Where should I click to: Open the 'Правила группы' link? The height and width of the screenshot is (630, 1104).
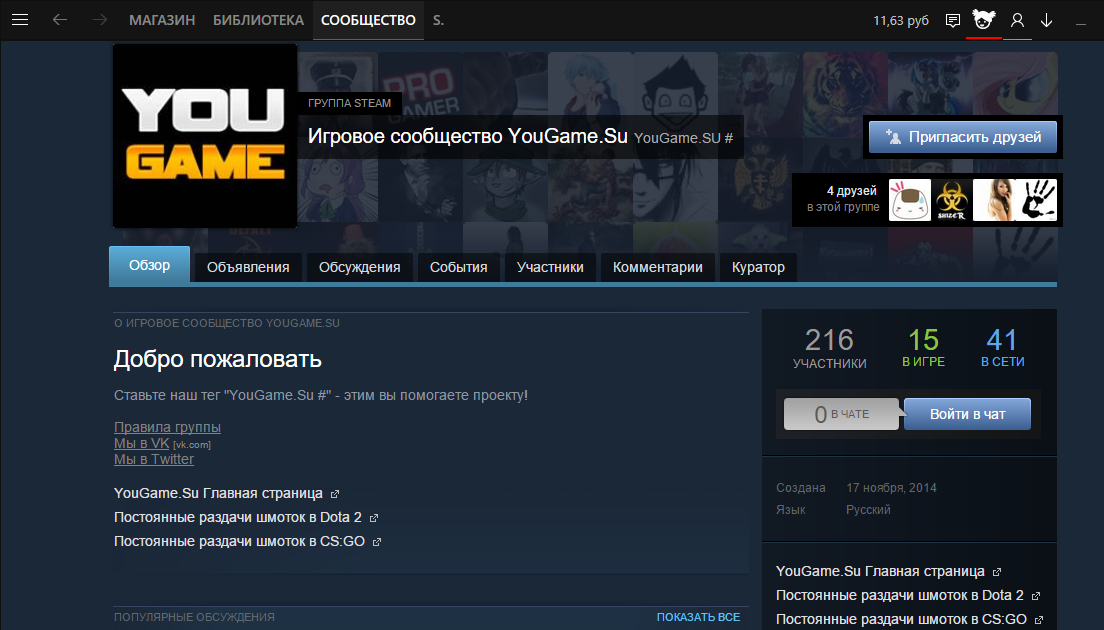click(x=168, y=427)
